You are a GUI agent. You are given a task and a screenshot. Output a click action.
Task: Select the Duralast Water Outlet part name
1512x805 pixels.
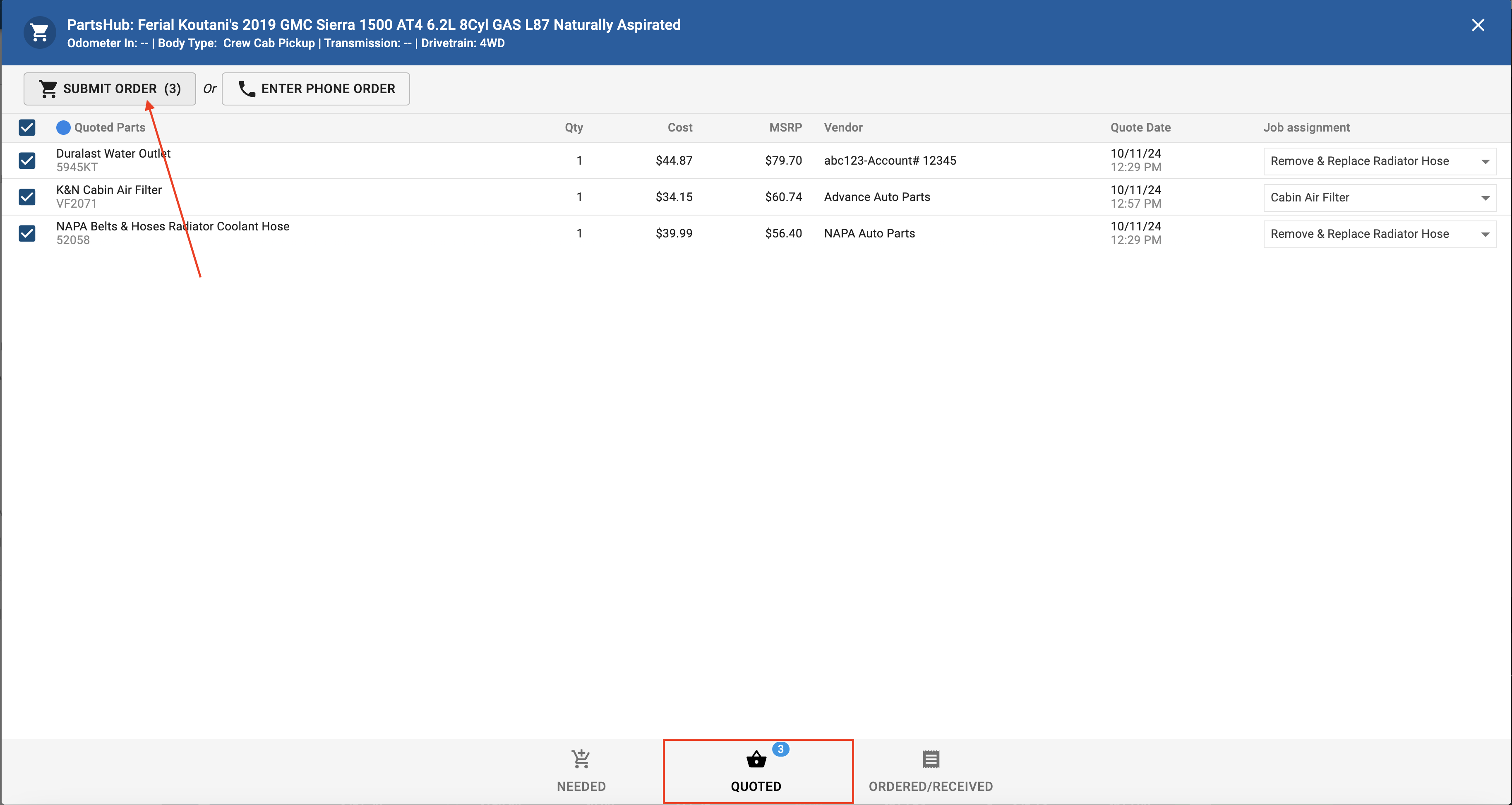[x=113, y=153]
